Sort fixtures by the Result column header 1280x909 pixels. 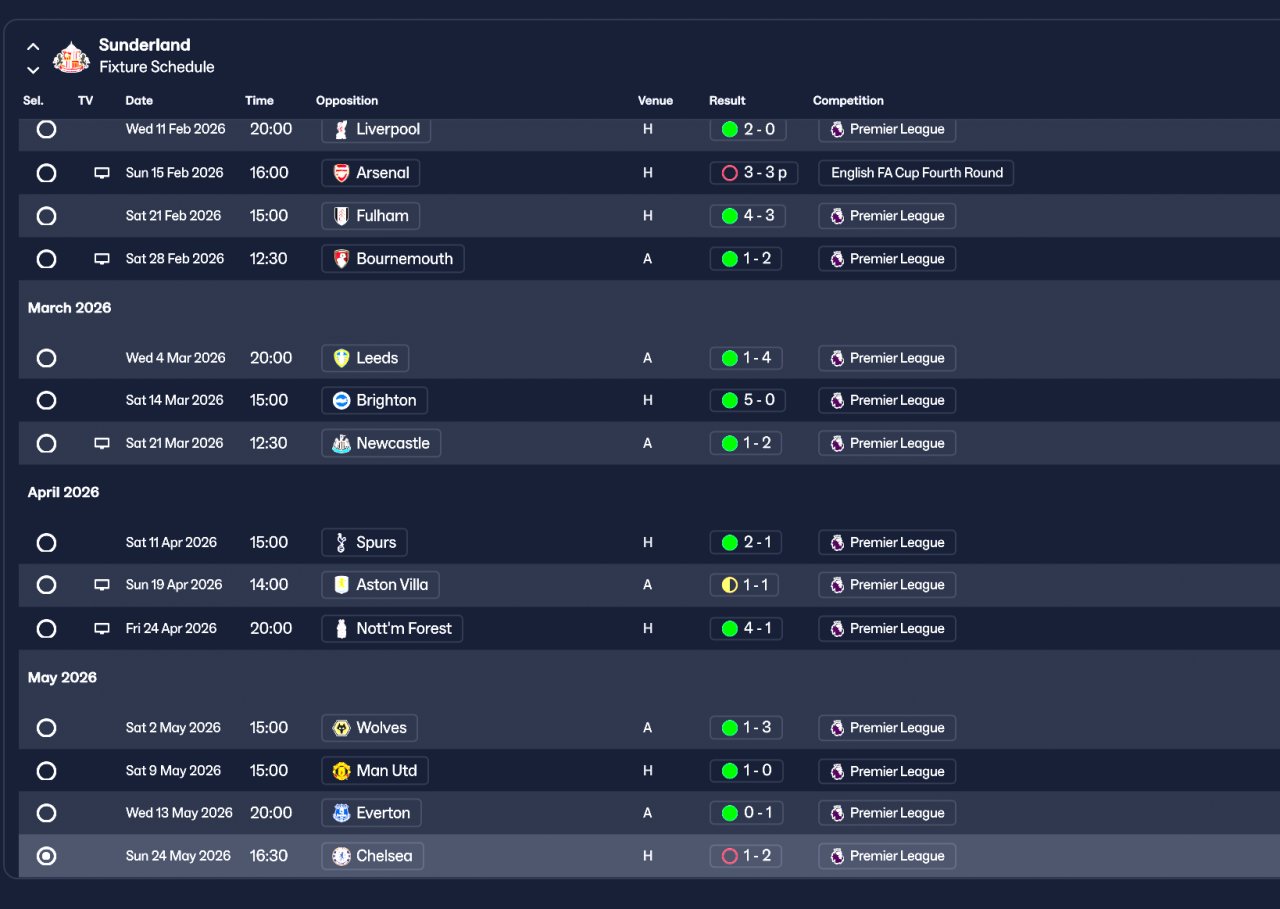click(x=727, y=101)
